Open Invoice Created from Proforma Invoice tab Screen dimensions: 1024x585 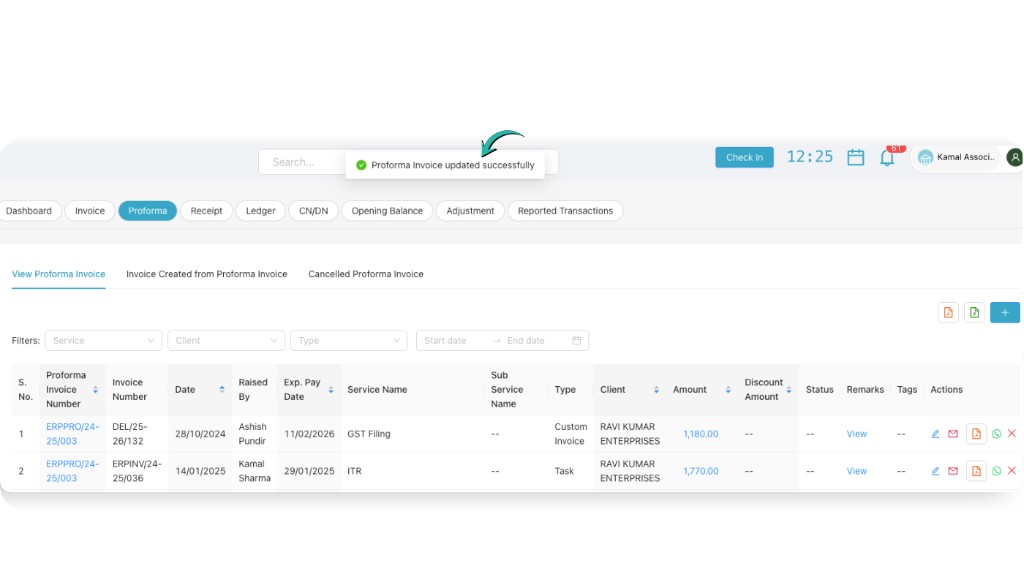click(x=206, y=274)
